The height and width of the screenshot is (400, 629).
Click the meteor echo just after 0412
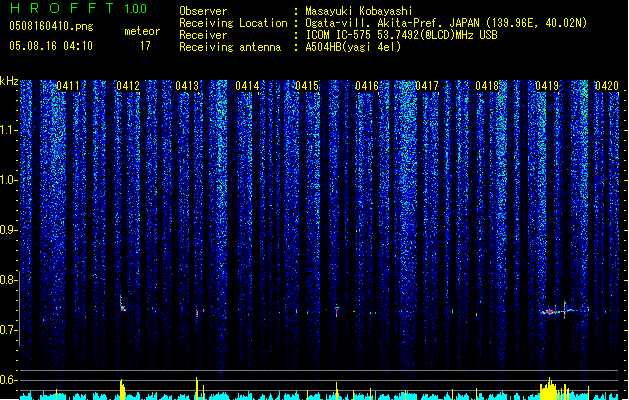coord(122,304)
